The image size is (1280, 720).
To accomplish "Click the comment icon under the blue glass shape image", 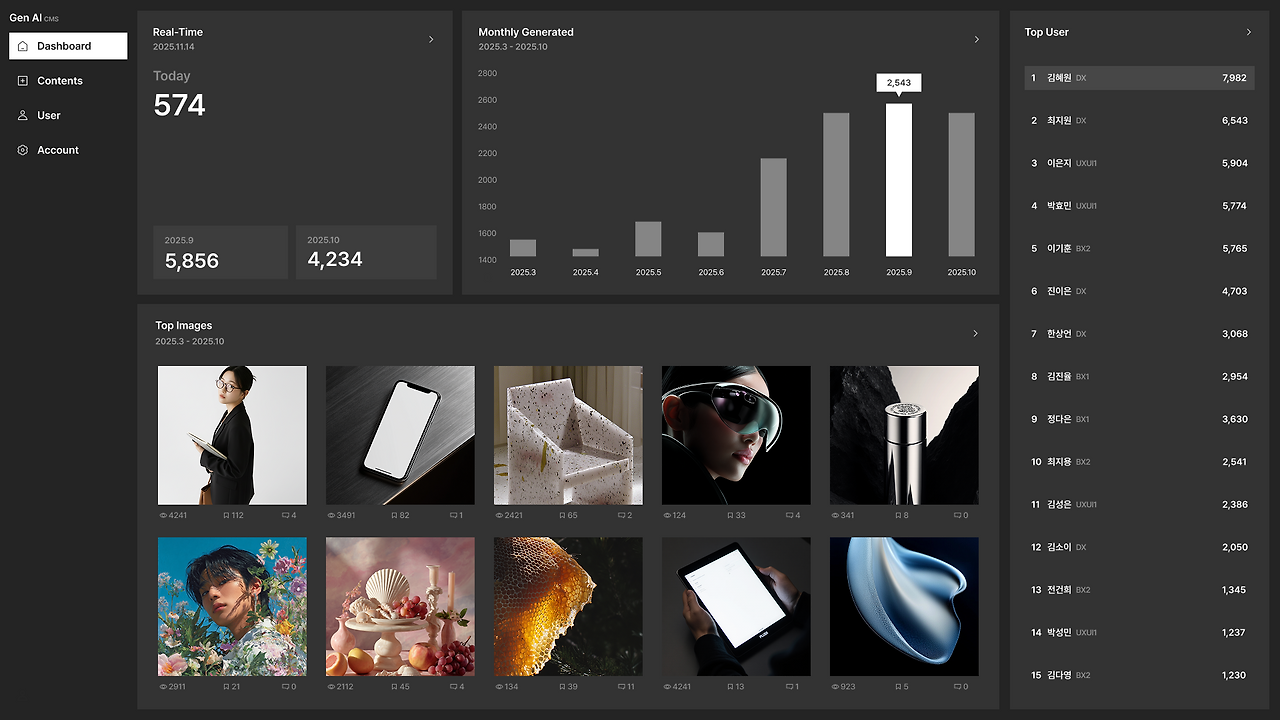I will pyautogui.click(x=957, y=687).
